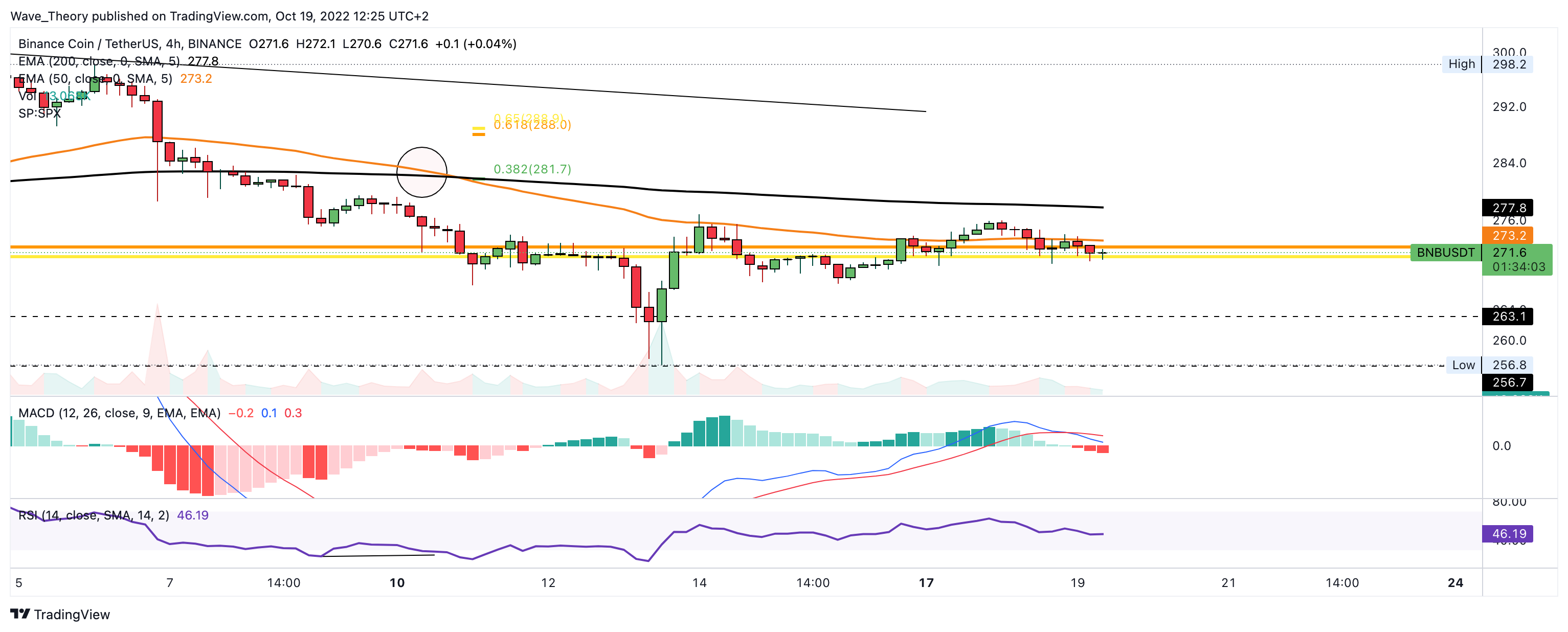This screenshot has height=632, width=1568.
Task: Open the MACD indicator legend
Action: tap(119, 414)
